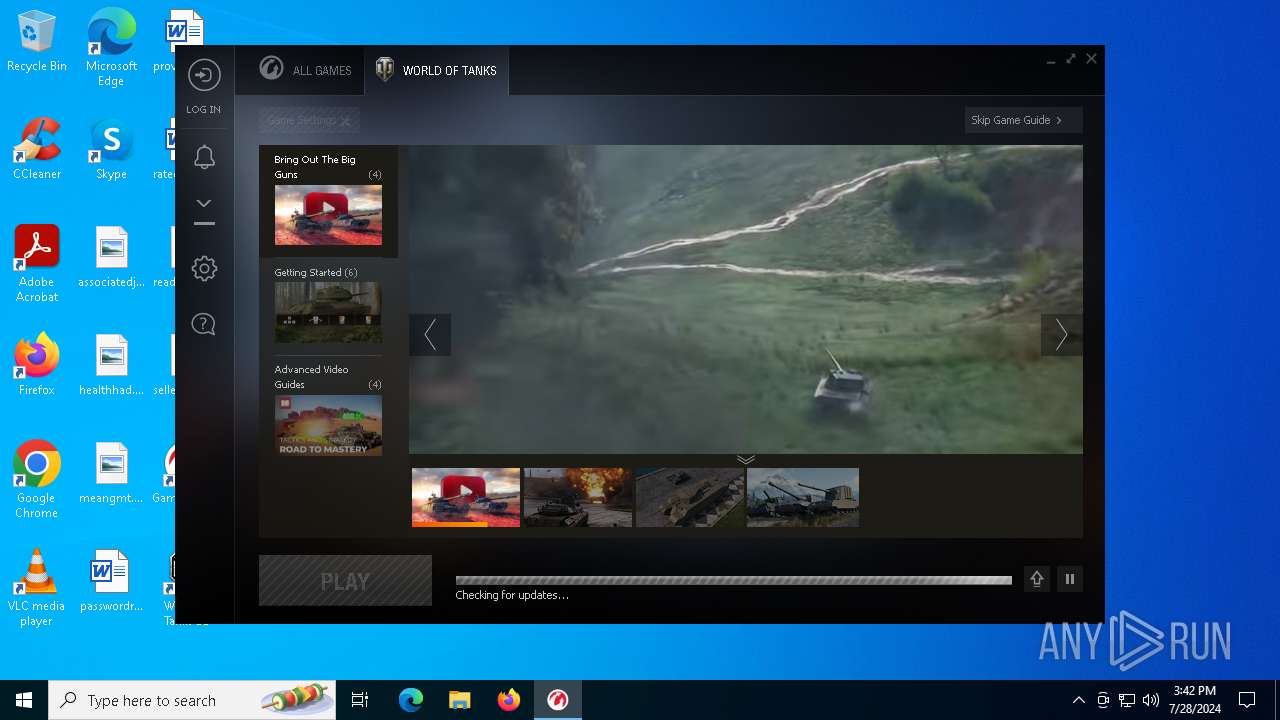Open network icon in system tray

tap(1127, 700)
